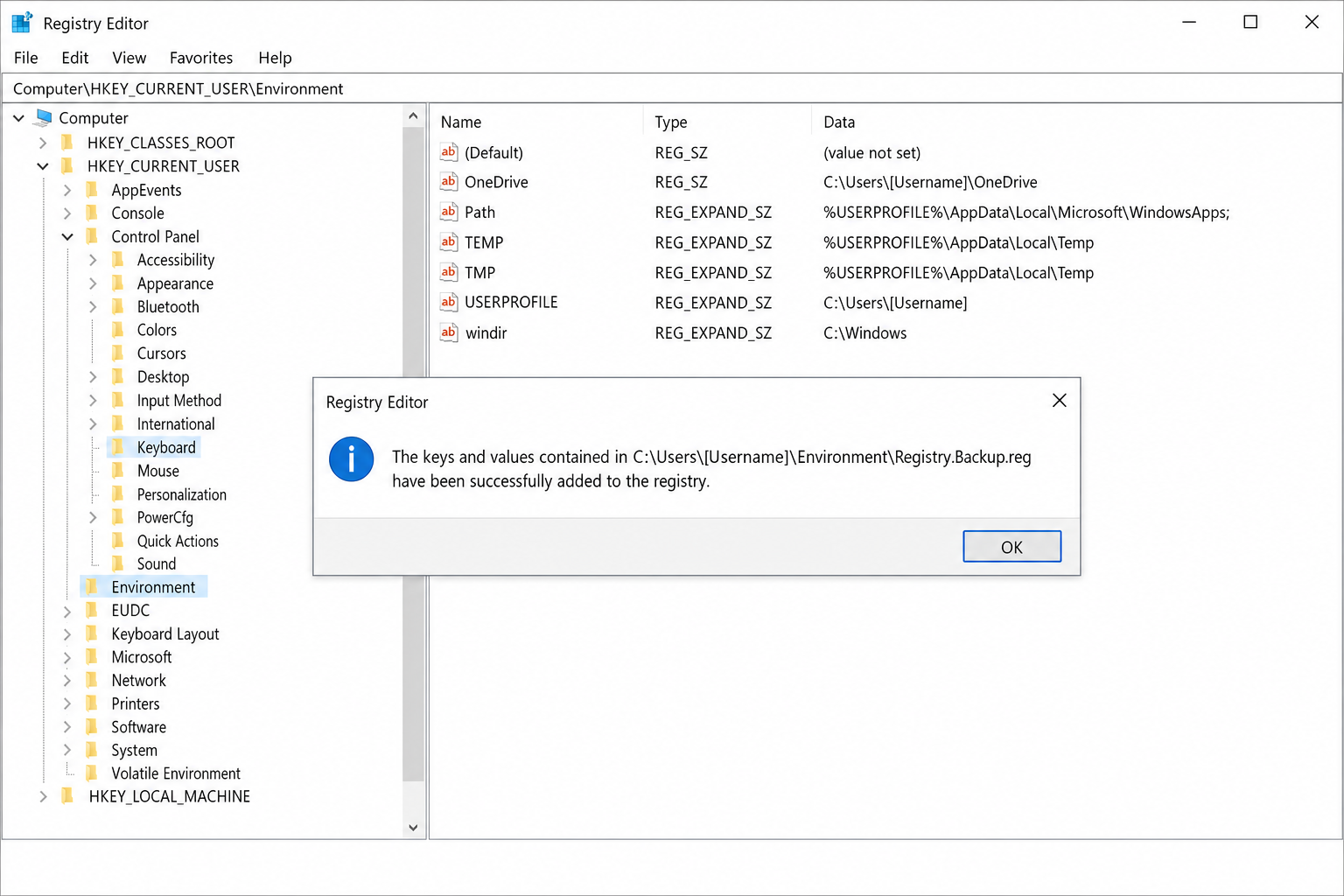Select the Input Method key
This screenshot has width=1344, height=896.
[178, 401]
